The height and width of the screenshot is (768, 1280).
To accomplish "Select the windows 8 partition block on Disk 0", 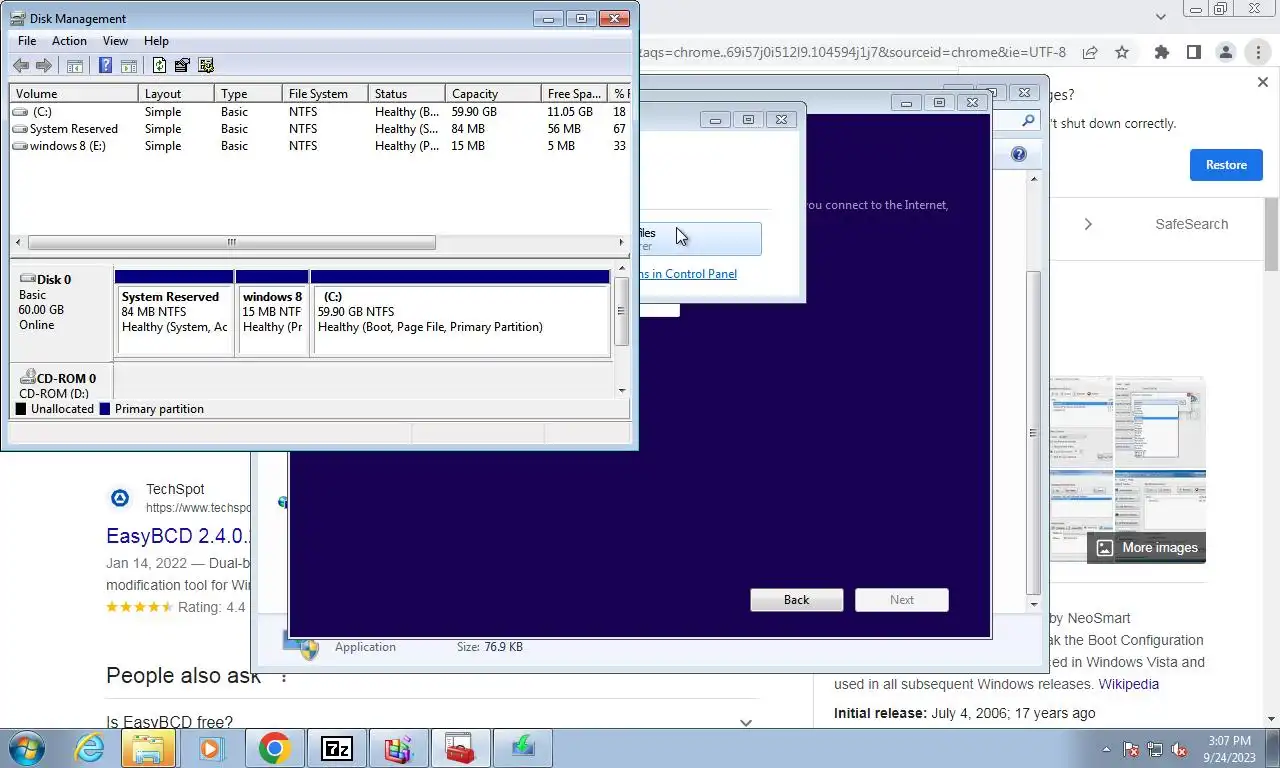I will click(272, 313).
